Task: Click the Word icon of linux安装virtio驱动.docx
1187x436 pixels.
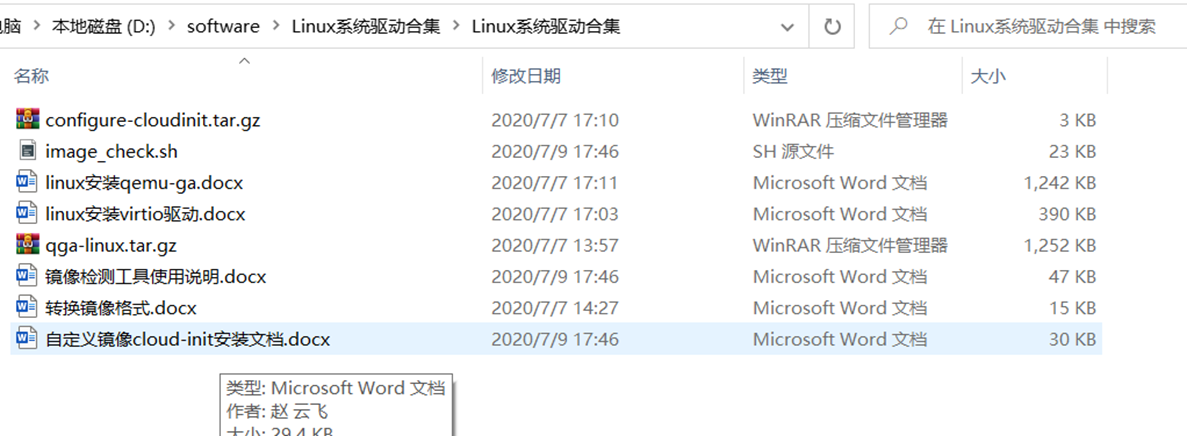Action: [27, 214]
